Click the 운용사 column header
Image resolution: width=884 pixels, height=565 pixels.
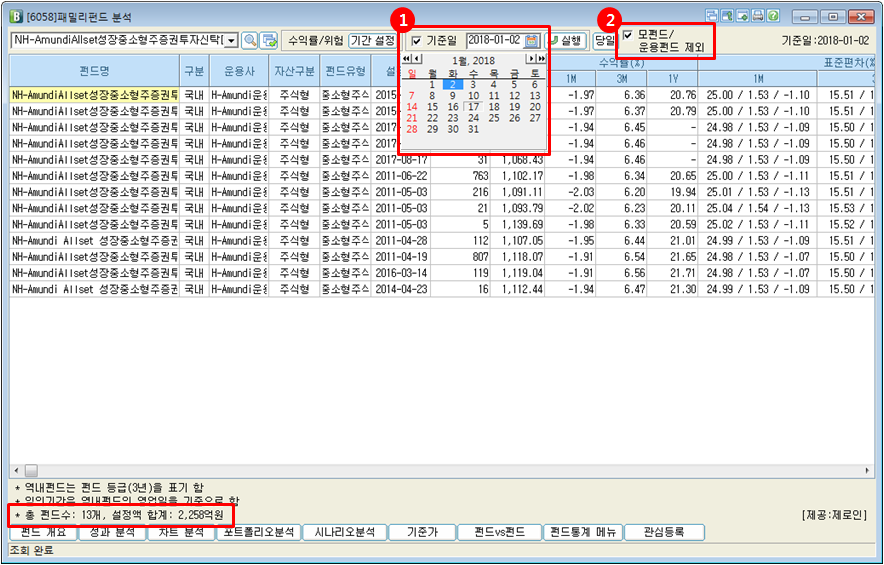pyautogui.click(x=239, y=71)
